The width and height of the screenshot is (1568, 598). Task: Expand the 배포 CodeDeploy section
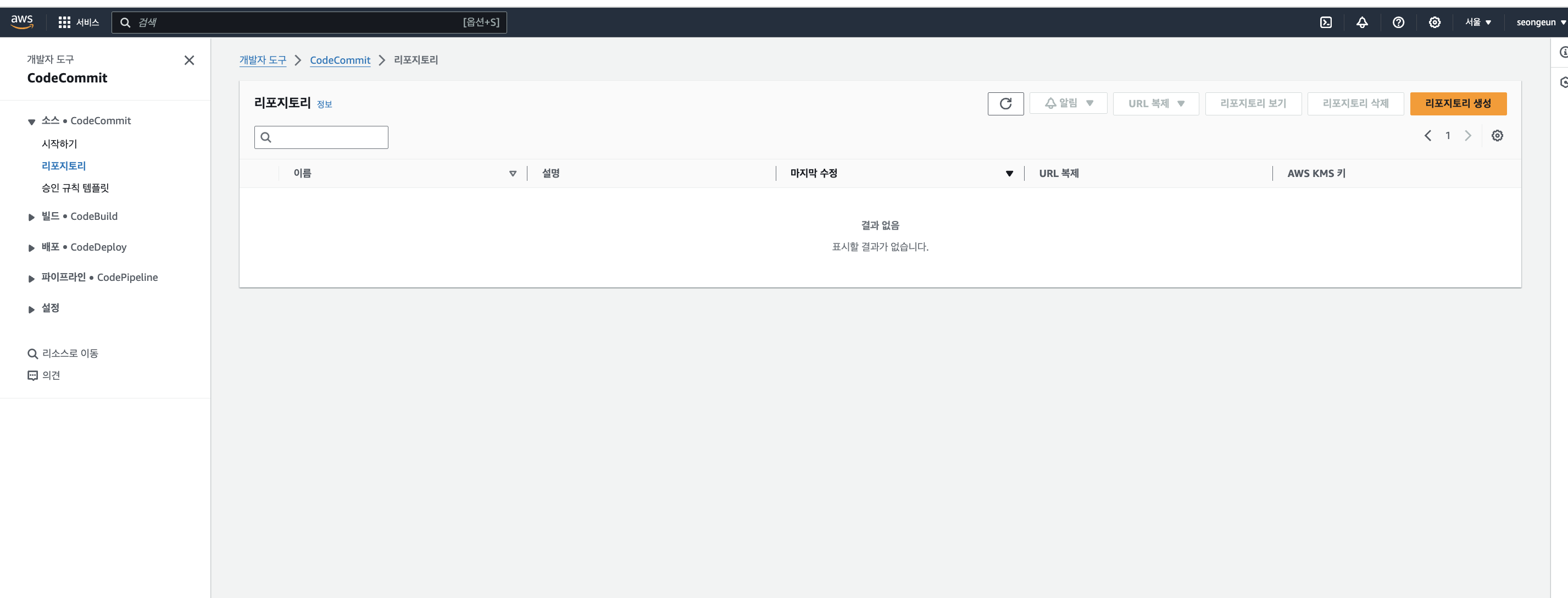(31, 248)
